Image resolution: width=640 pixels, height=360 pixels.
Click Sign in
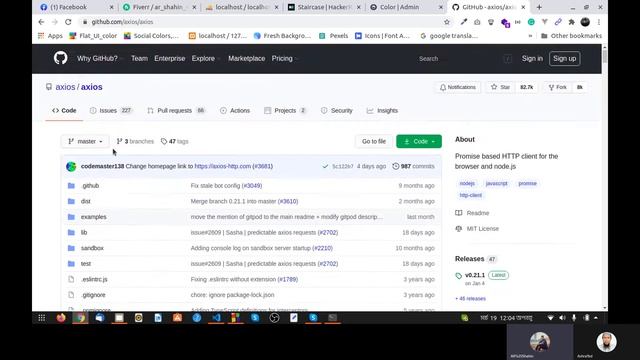pyautogui.click(x=532, y=58)
